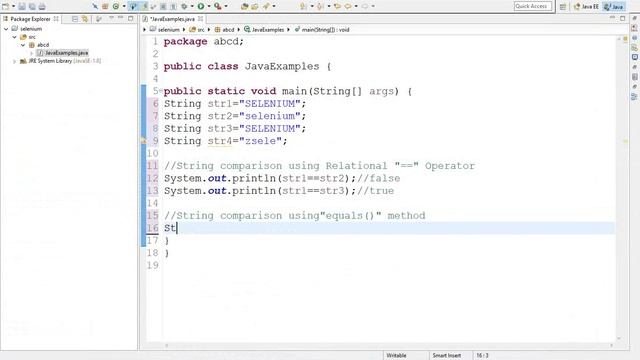Collapse the abcd package node

(23, 45)
